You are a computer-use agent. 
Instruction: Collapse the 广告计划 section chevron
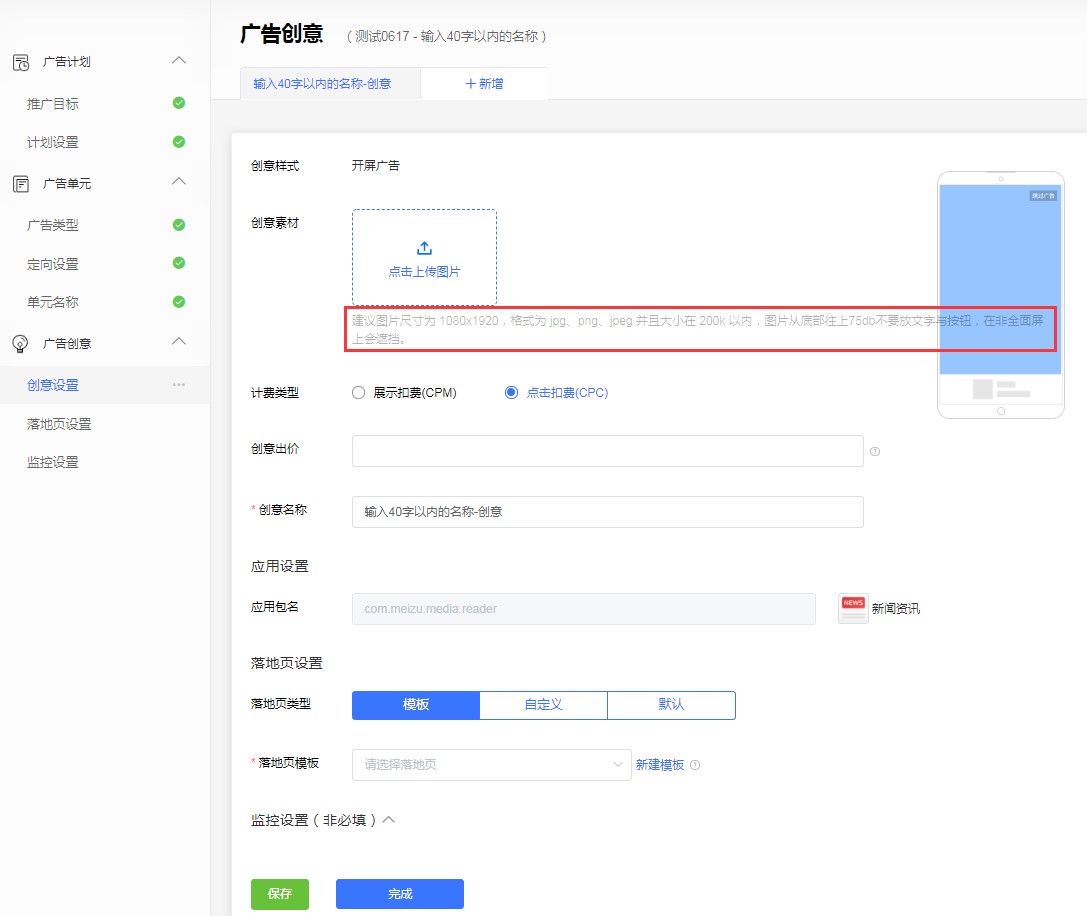click(180, 61)
